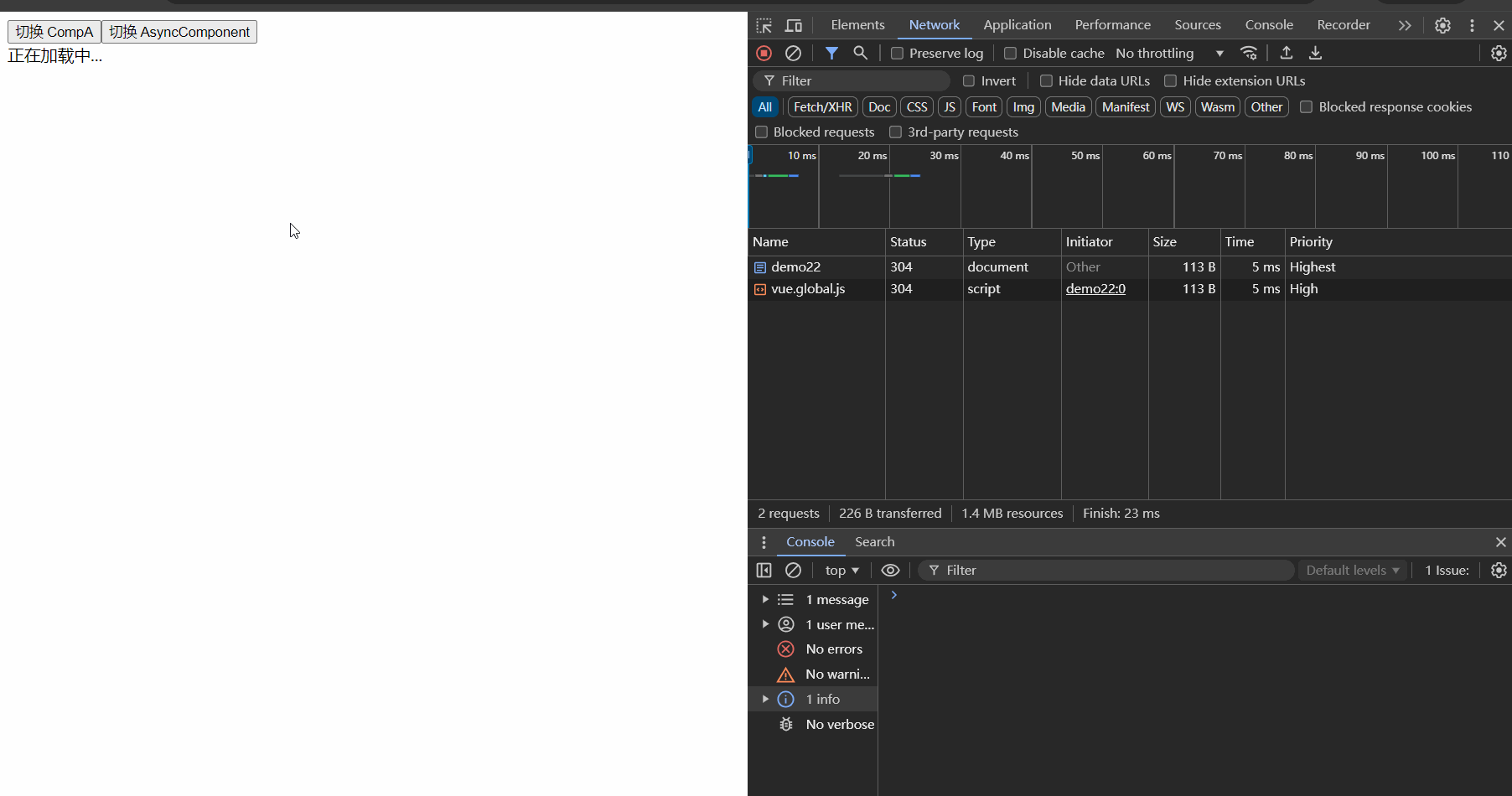Sort requests by the Status column header
1512x796 pixels.
924,242
